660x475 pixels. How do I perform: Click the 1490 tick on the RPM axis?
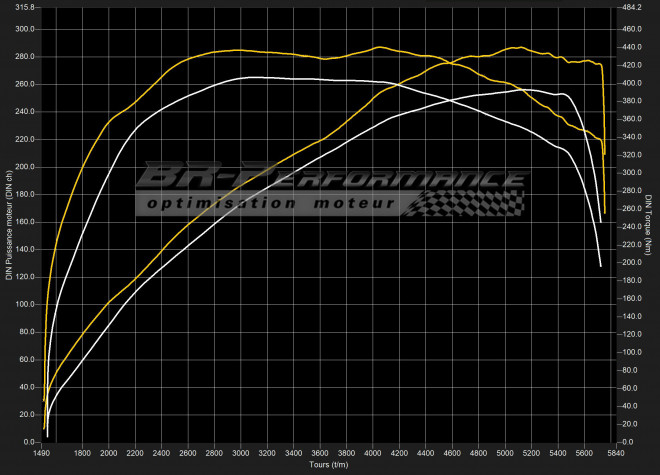coord(43,453)
